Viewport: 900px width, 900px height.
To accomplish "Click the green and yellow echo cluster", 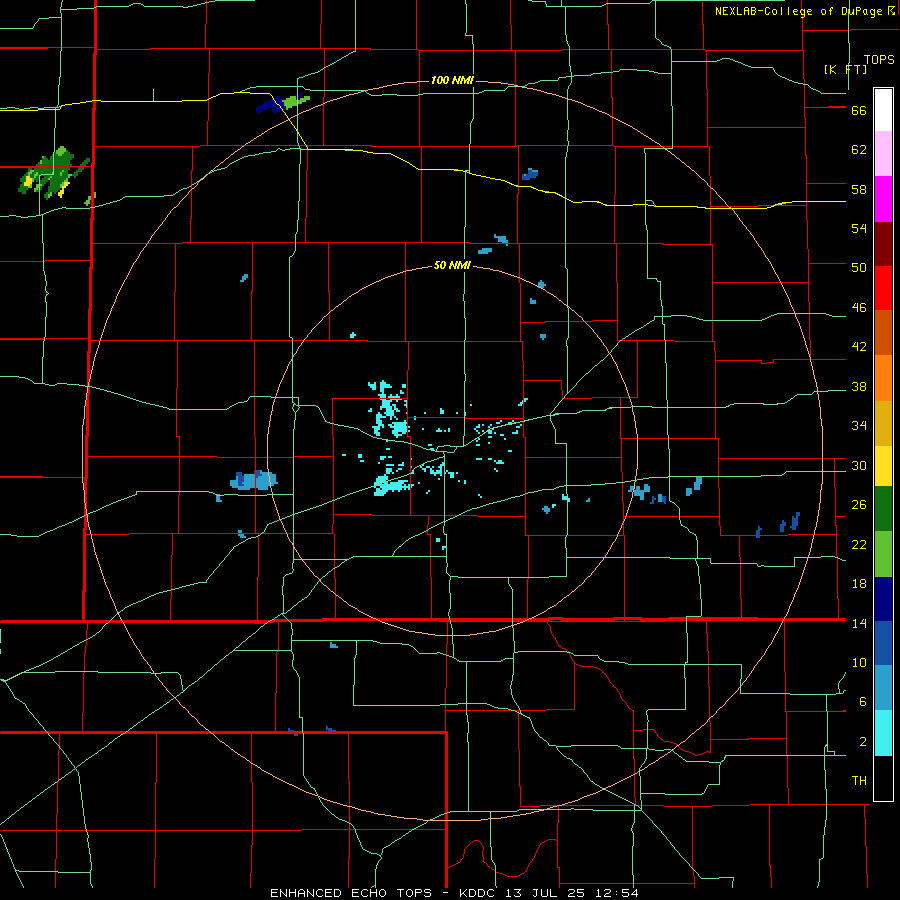I will pos(53,173).
